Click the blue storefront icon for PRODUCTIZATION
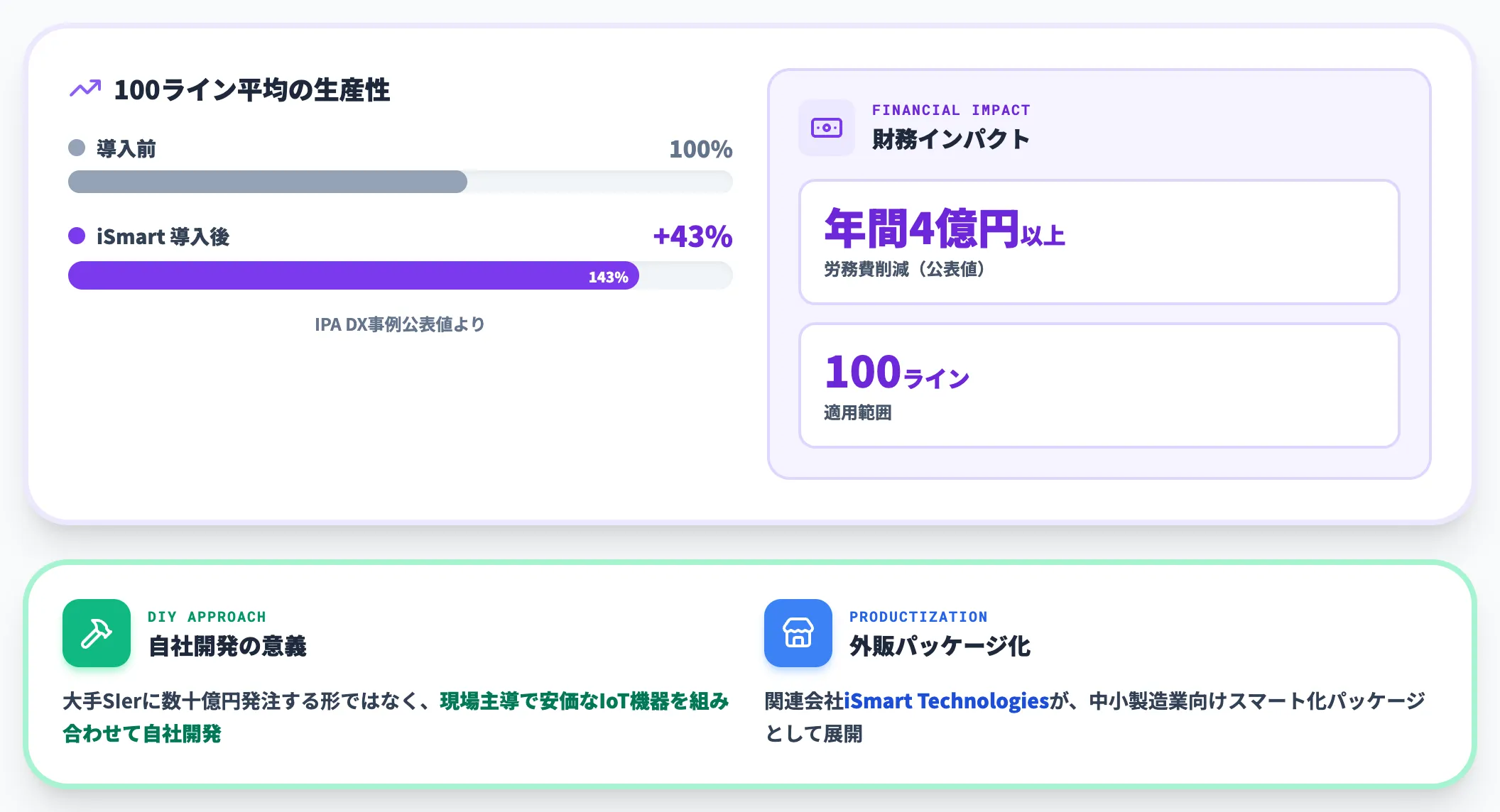This screenshot has width=1500, height=812. point(798,633)
